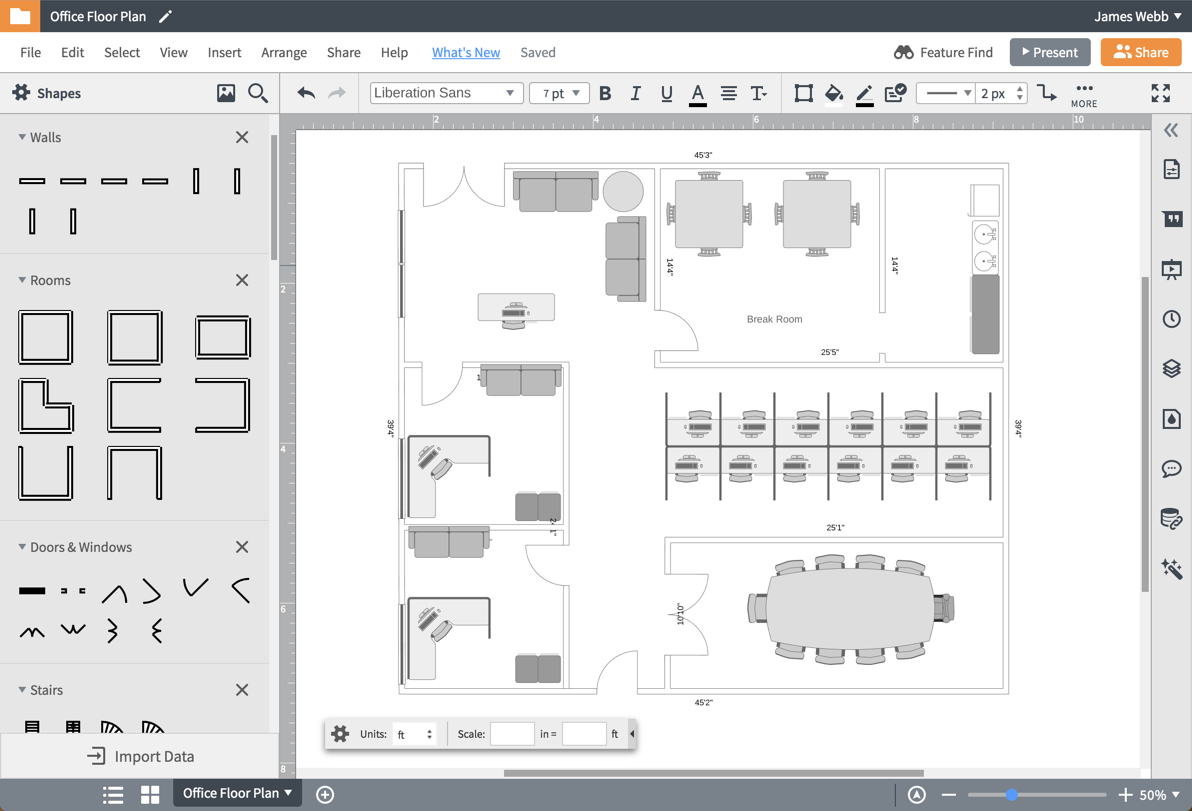Open Presentation mode from the right sidebar
This screenshot has width=1192, height=811.
point(1171,268)
